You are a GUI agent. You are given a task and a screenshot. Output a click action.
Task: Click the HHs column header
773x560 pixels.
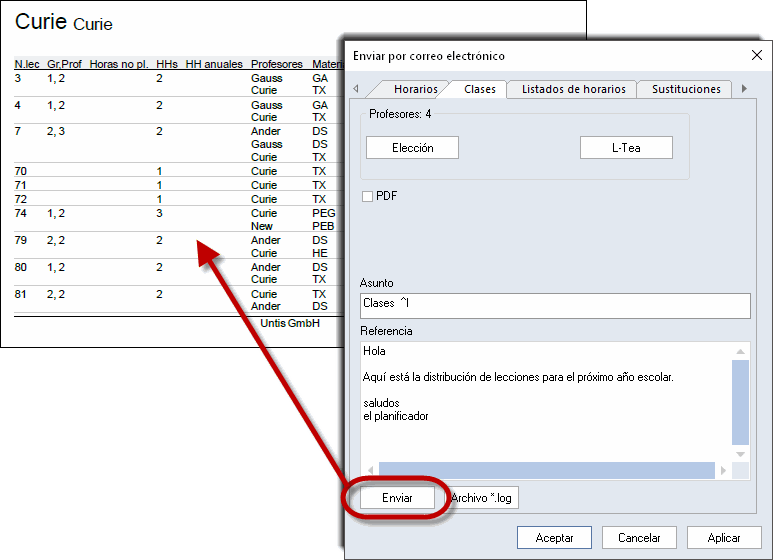point(167,64)
